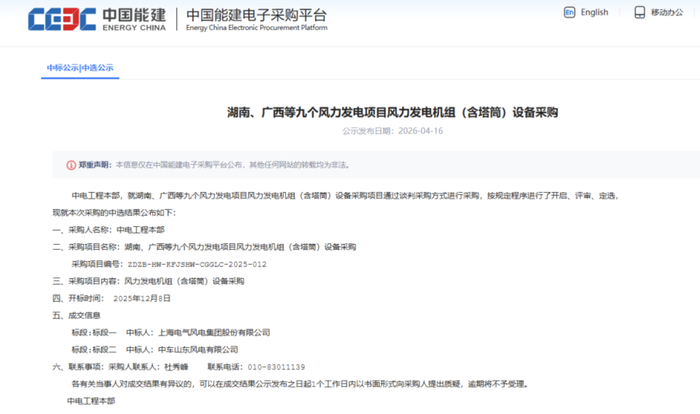The height and width of the screenshot is (414, 700).
Task: Open the 移动办公 mobile office link
Action: pos(666,13)
